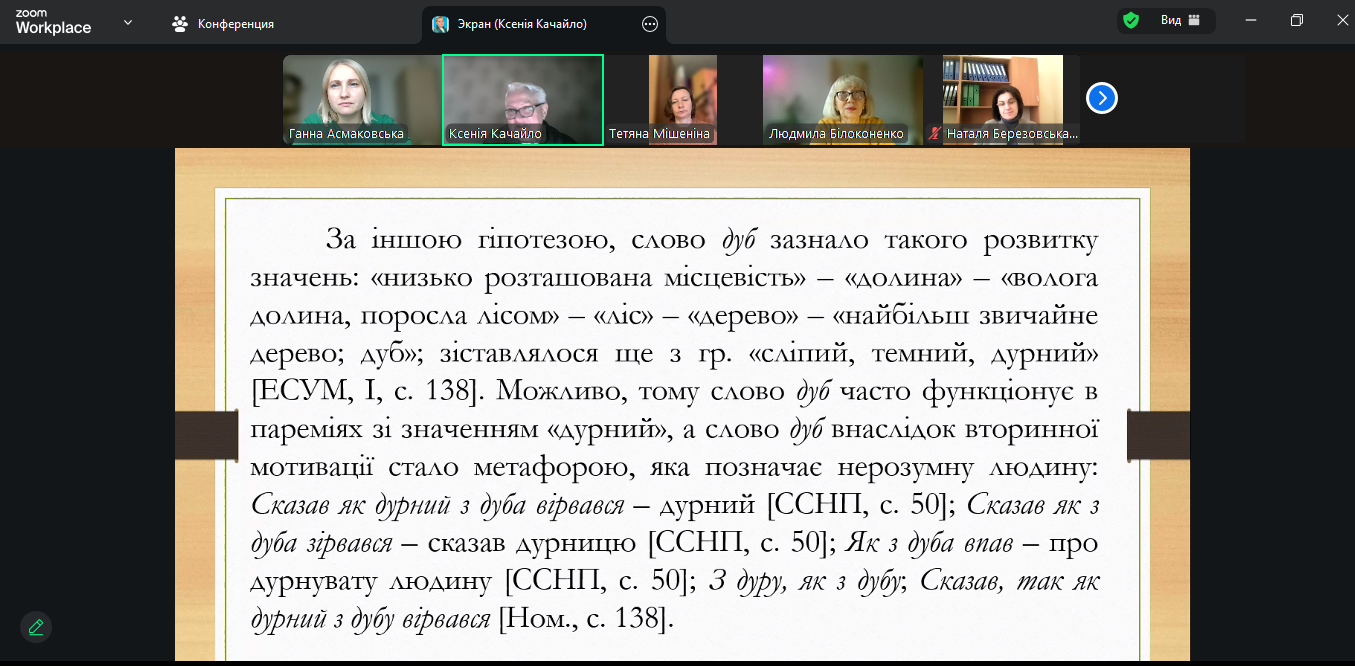Click Ксенія Качайло's highlighted video thumbnail

point(522,99)
